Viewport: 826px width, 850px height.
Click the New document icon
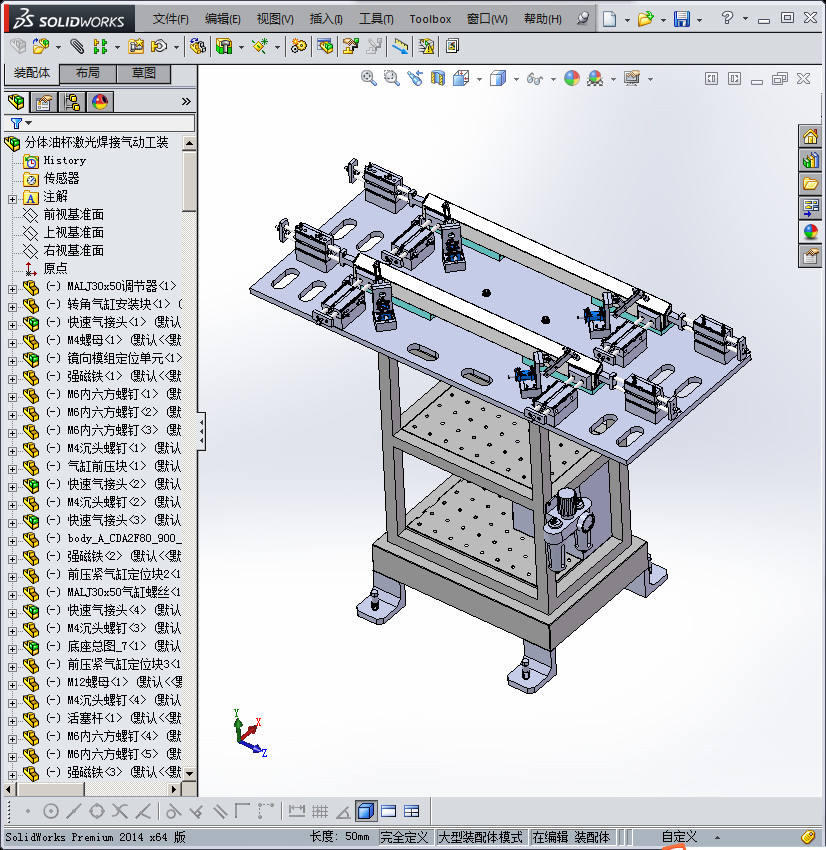click(610, 19)
